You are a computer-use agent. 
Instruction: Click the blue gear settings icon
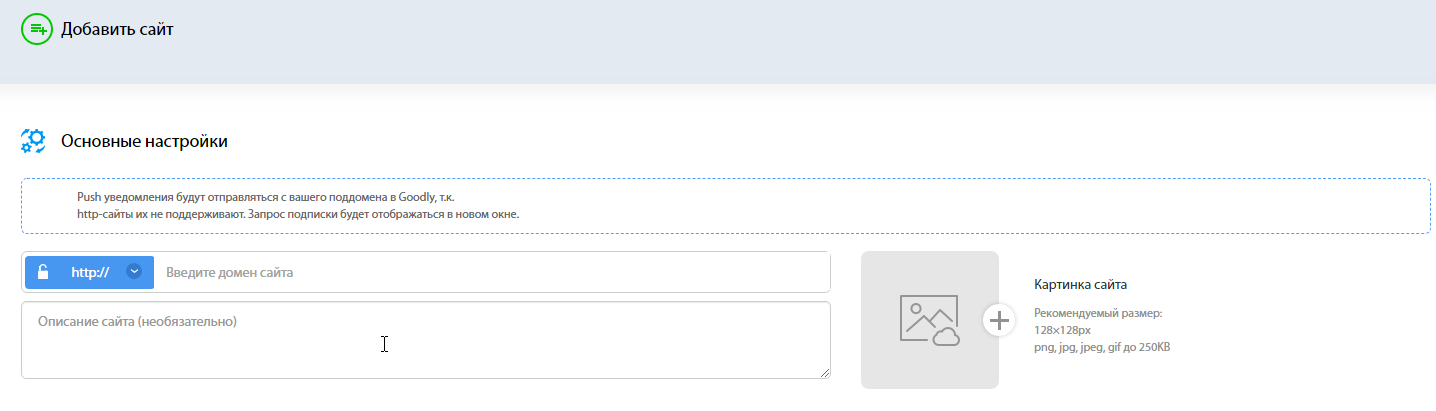point(34,141)
